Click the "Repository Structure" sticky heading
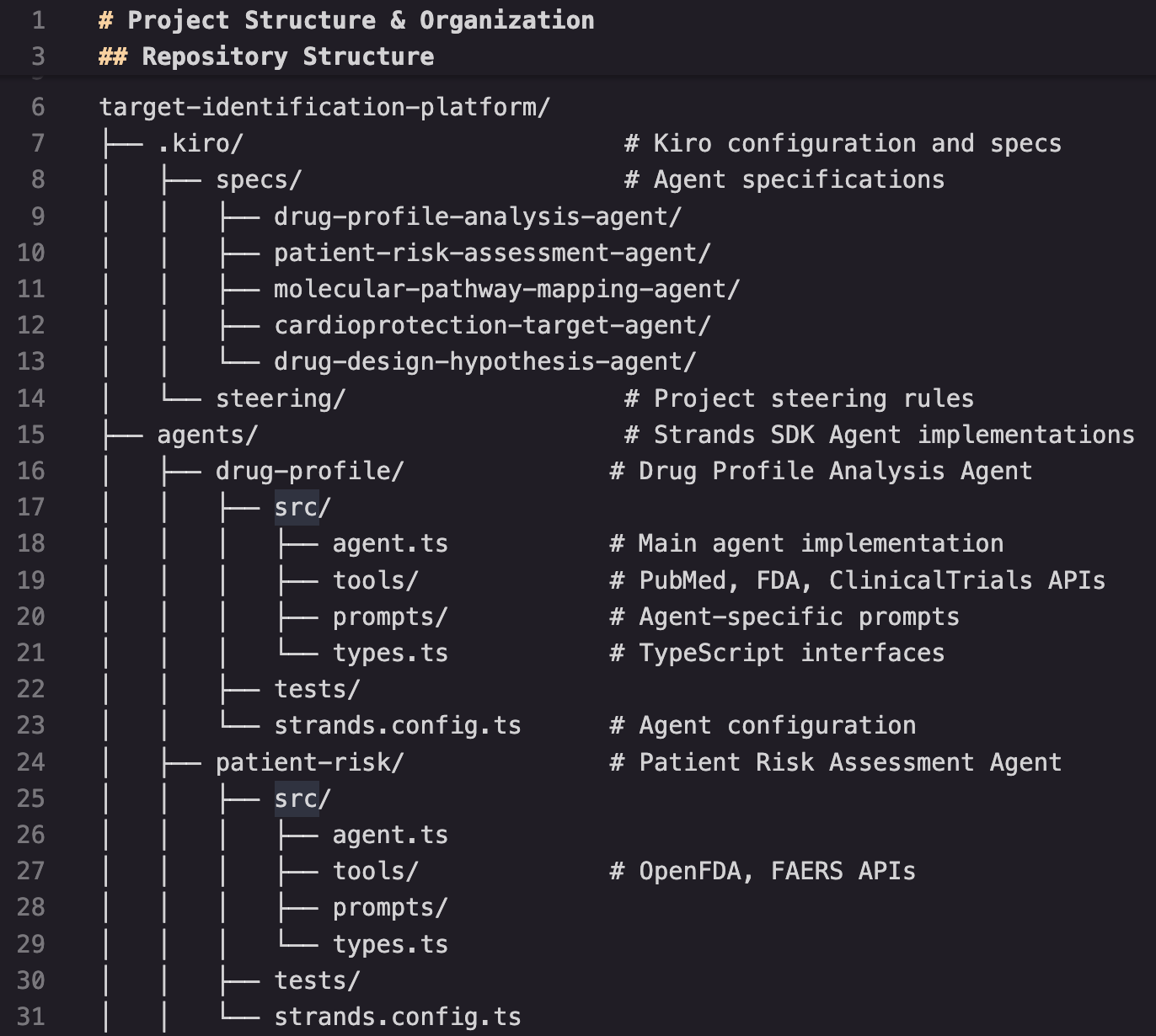This screenshot has height=1036, width=1156. click(287, 56)
